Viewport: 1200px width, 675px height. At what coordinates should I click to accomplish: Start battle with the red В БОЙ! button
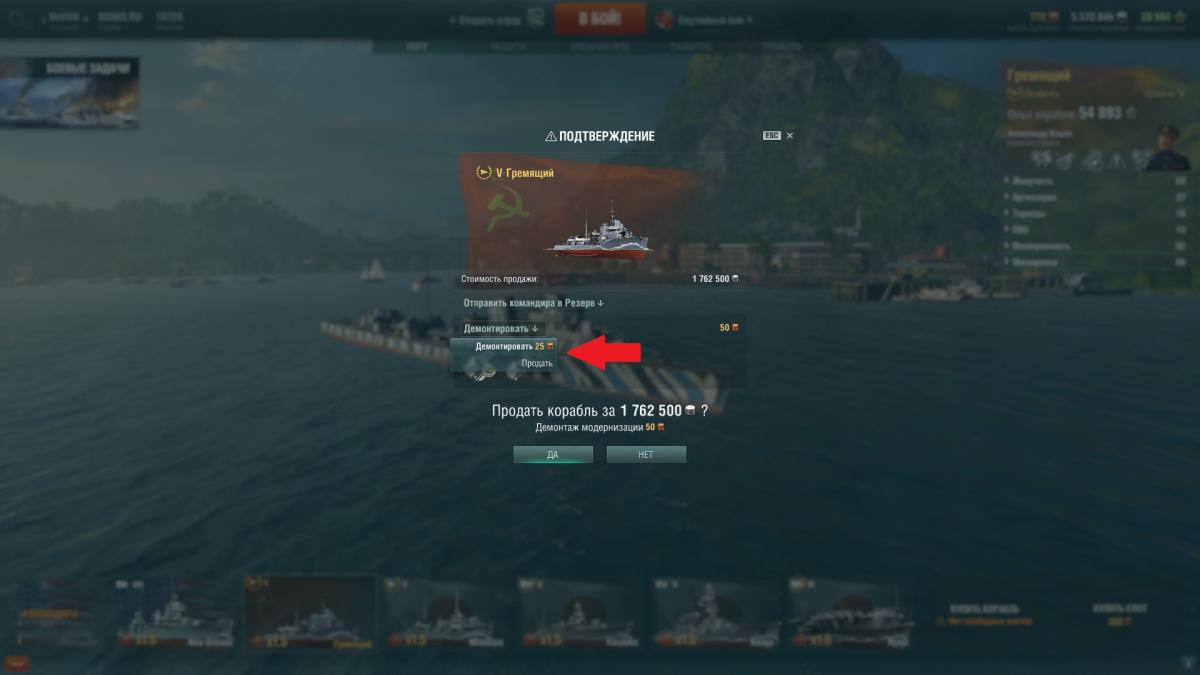click(x=600, y=19)
